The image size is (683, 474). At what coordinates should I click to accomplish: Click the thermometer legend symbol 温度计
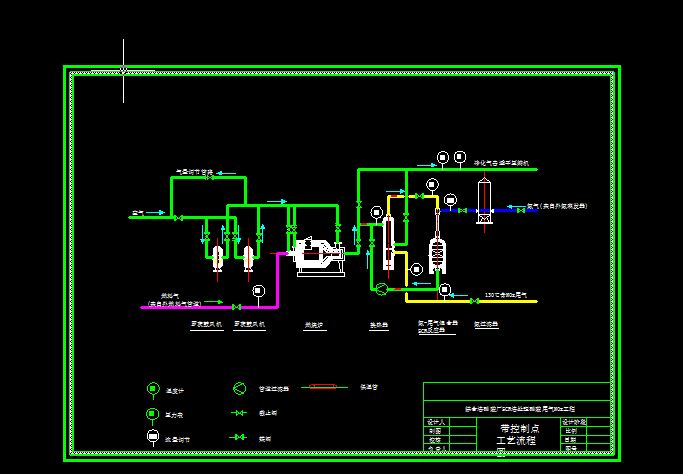point(152,389)
